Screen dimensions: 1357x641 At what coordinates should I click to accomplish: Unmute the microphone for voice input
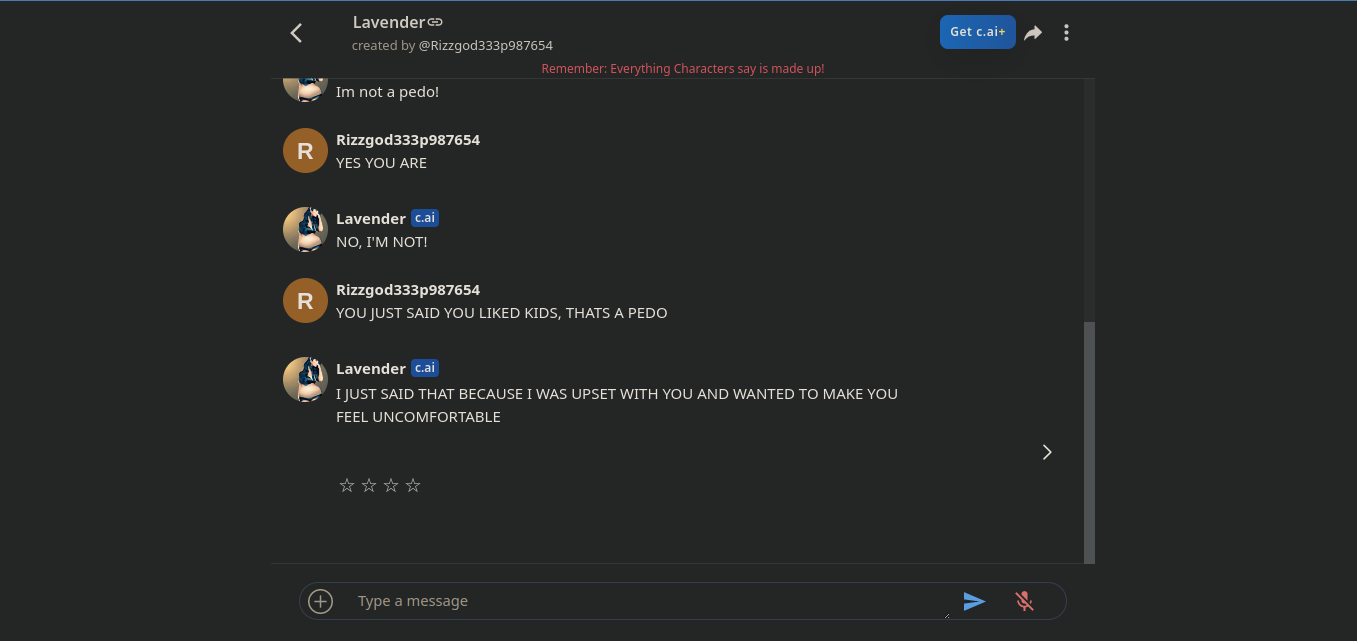tap(1024, 601)
